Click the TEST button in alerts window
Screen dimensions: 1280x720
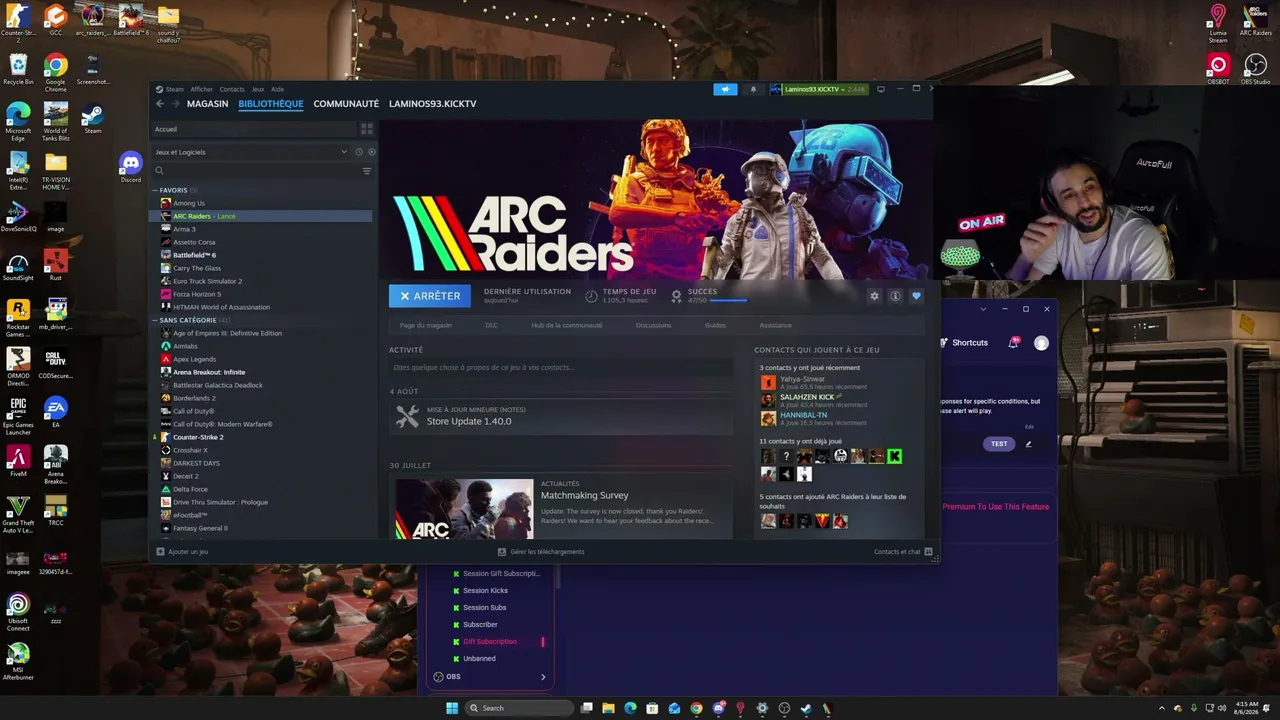pos(999,444)
